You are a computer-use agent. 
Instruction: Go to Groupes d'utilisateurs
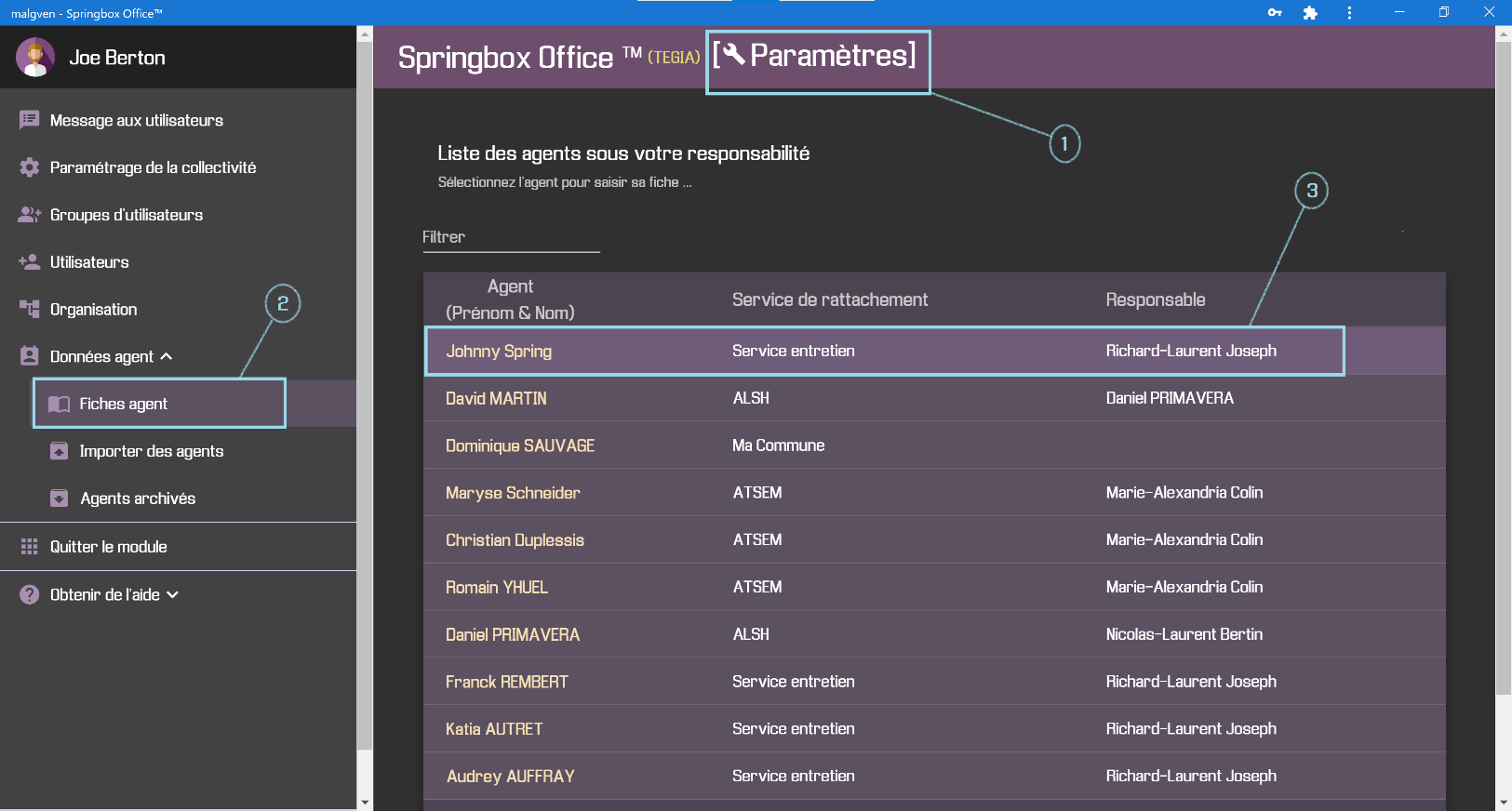coord(127,215)
